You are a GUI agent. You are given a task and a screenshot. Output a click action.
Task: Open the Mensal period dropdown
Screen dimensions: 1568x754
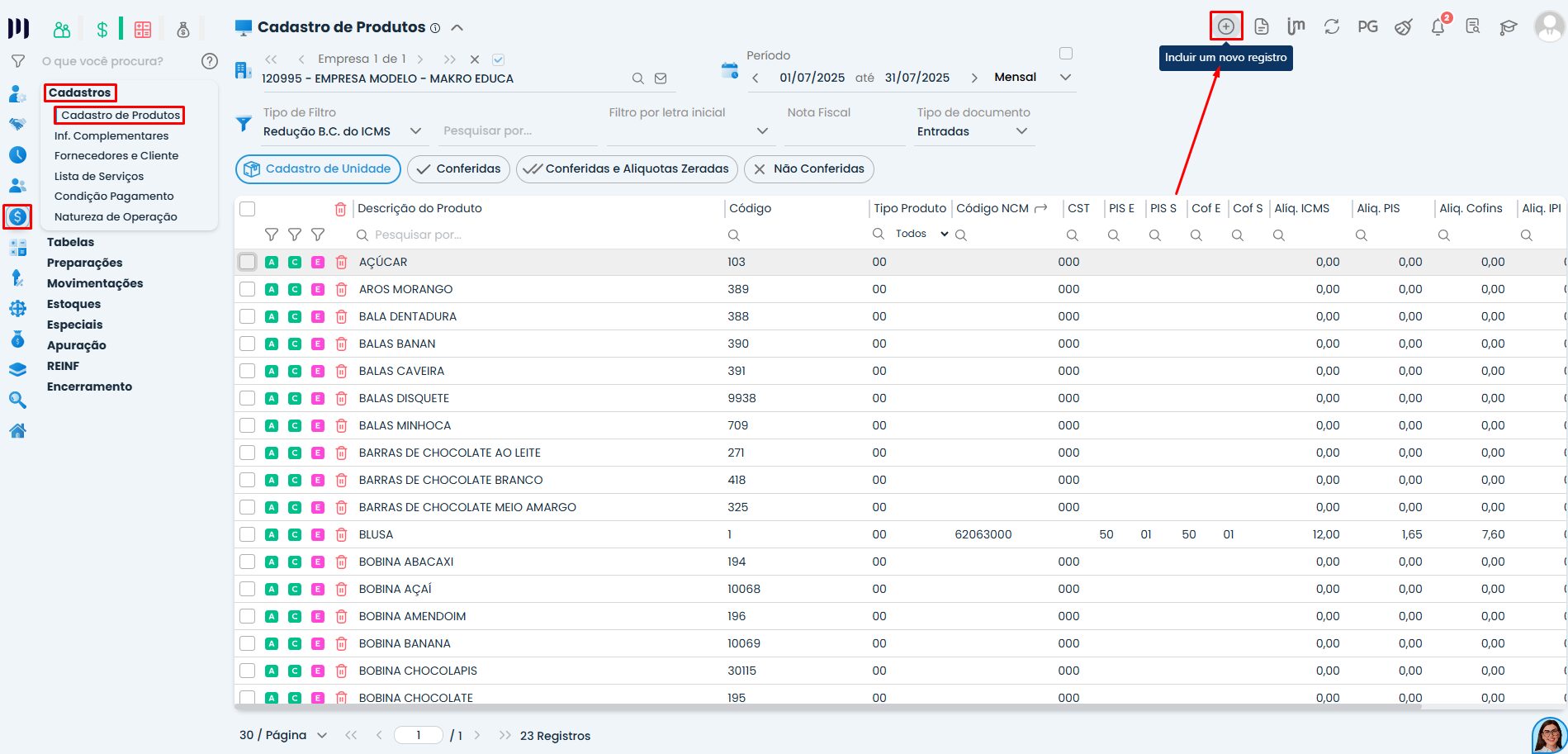(x=1064, y=78)
